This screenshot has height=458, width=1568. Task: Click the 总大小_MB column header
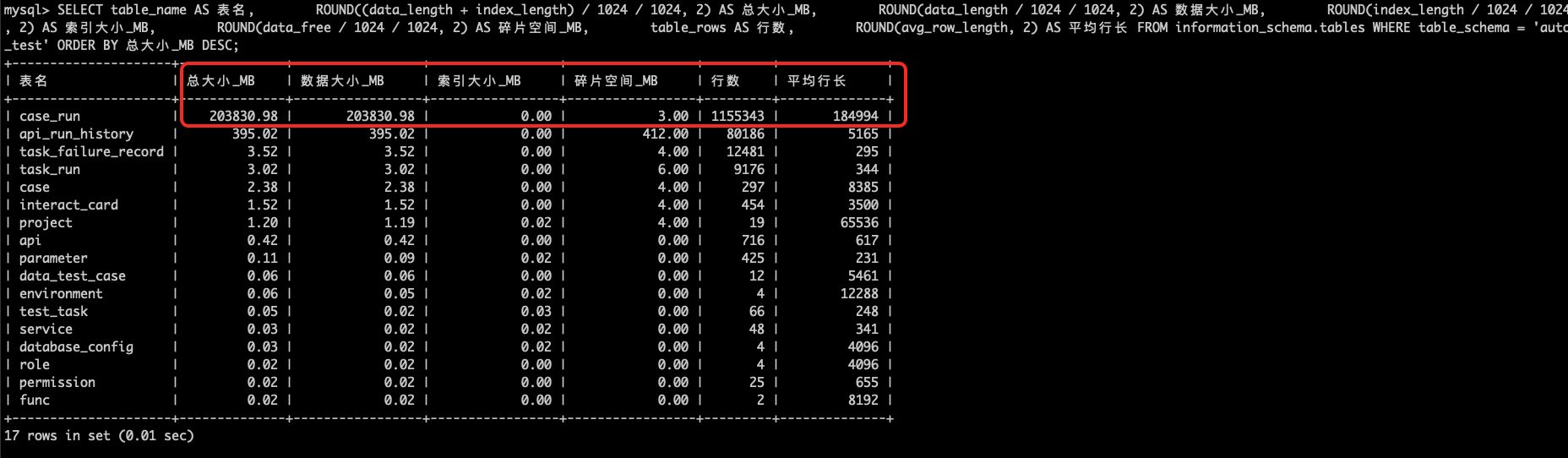220,81
